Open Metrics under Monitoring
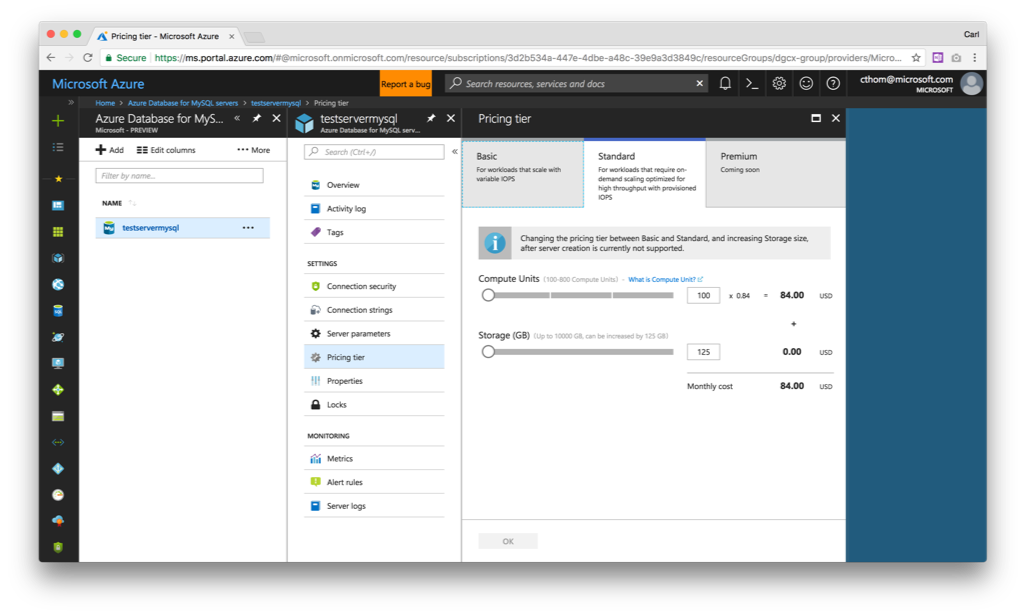This screenshot has height=614, width=1022. [x=374, y=459]
